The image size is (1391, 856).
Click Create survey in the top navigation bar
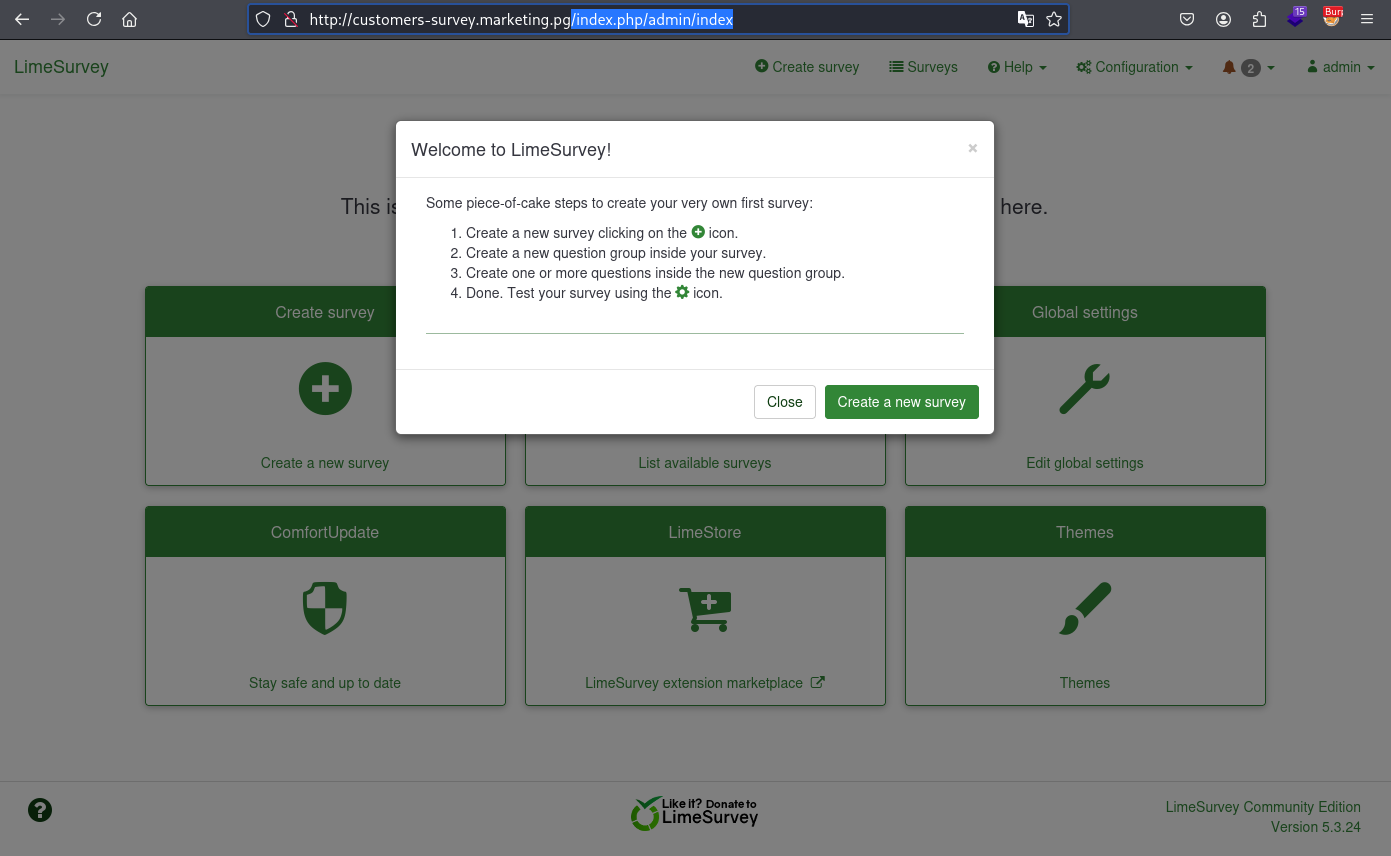pos(807,67)
